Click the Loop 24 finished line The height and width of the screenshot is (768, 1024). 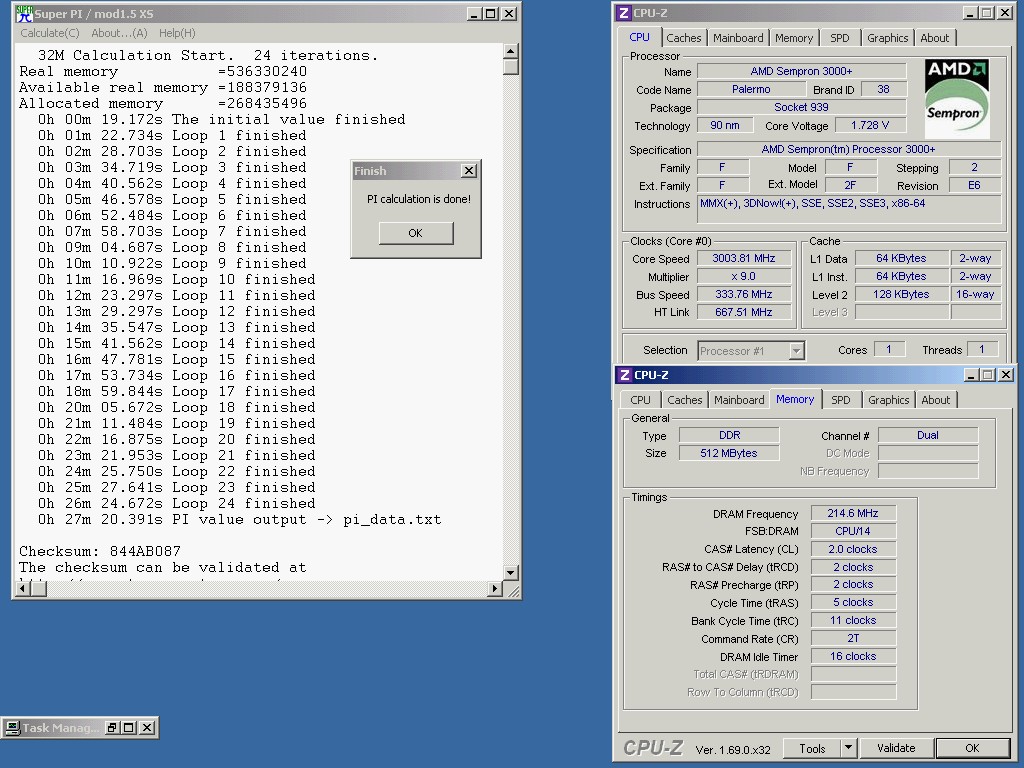(x=176, y=504)
